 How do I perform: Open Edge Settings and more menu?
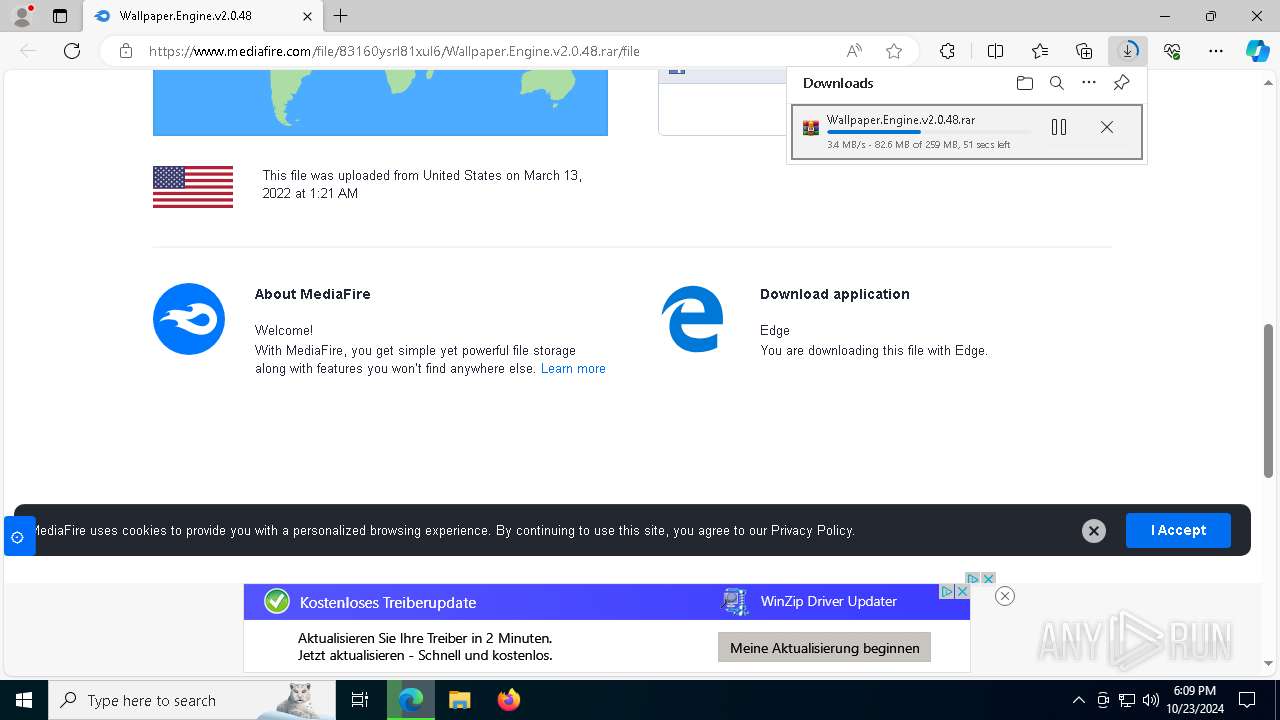click(1216, 51)
